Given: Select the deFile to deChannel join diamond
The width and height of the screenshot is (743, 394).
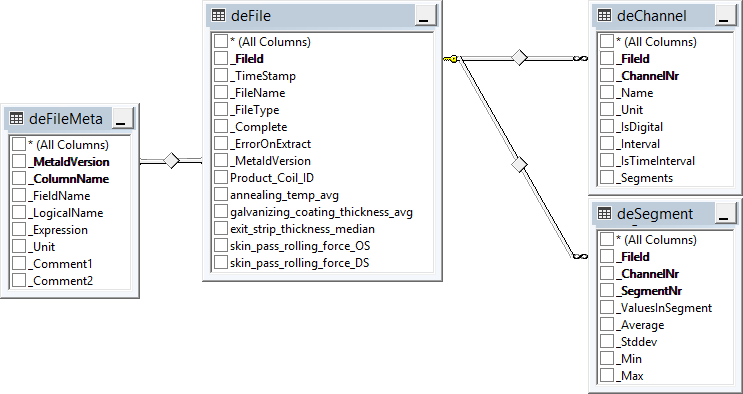Looking at the screenshot, I should point(520,58).
